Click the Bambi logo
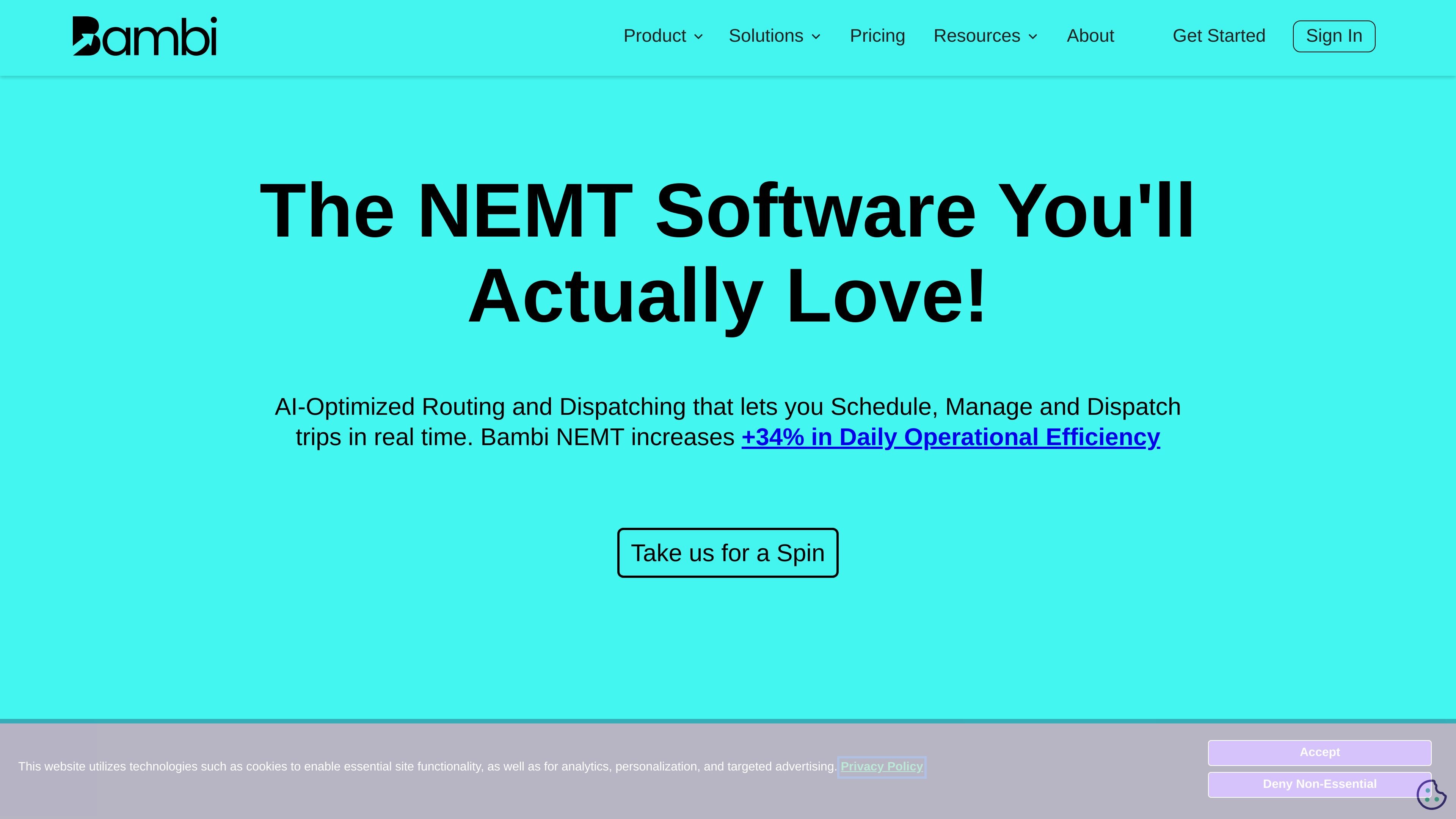The width and height of the screenshot is (1456, 819). coord(145,36)
